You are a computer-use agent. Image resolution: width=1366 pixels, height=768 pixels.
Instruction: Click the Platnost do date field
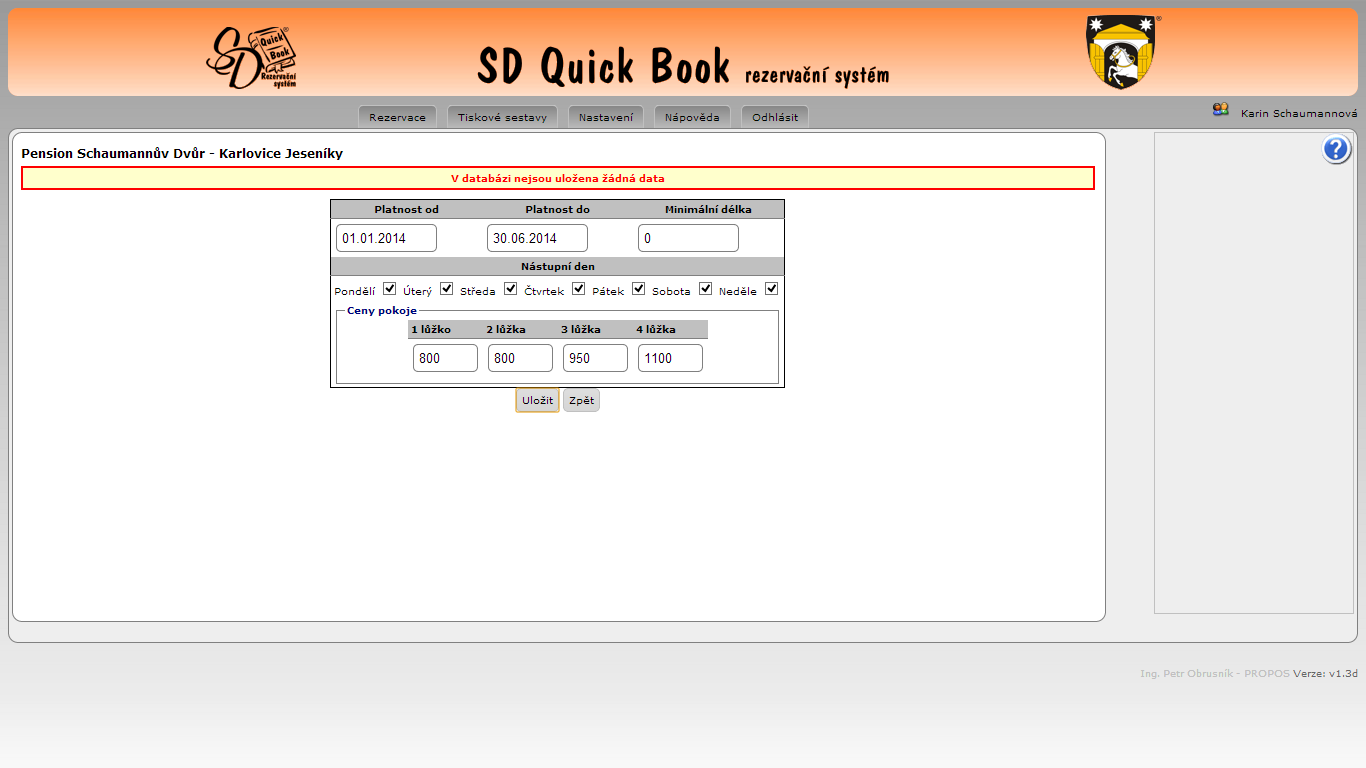click(537, 238)
